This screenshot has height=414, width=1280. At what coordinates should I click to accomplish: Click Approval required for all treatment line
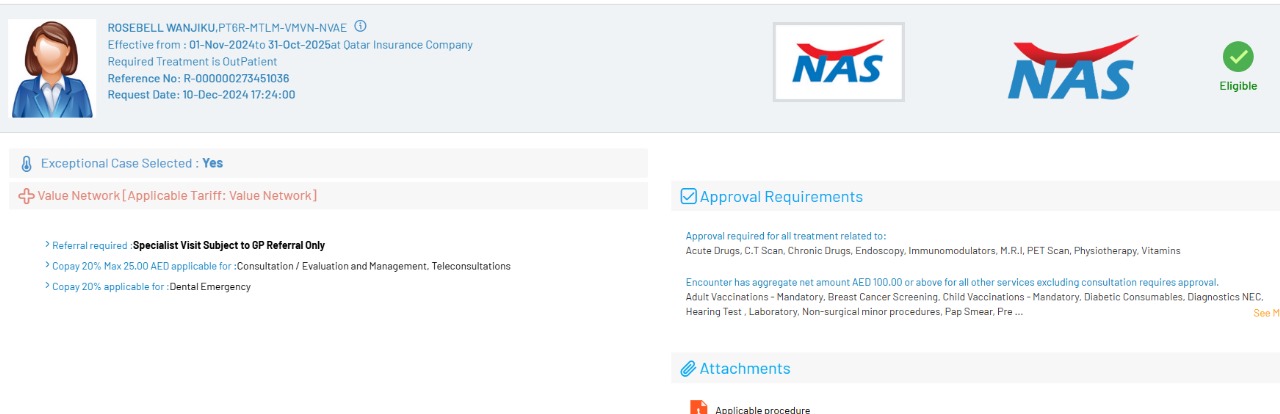coord(786,236)
